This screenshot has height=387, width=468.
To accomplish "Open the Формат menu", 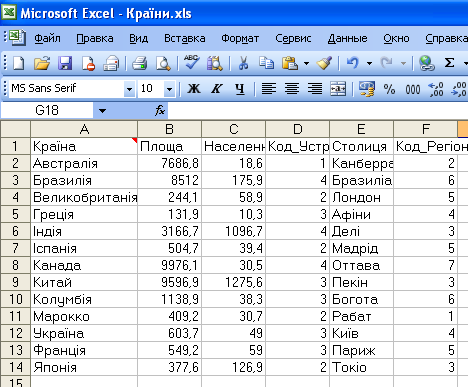I will pos(240,38).
